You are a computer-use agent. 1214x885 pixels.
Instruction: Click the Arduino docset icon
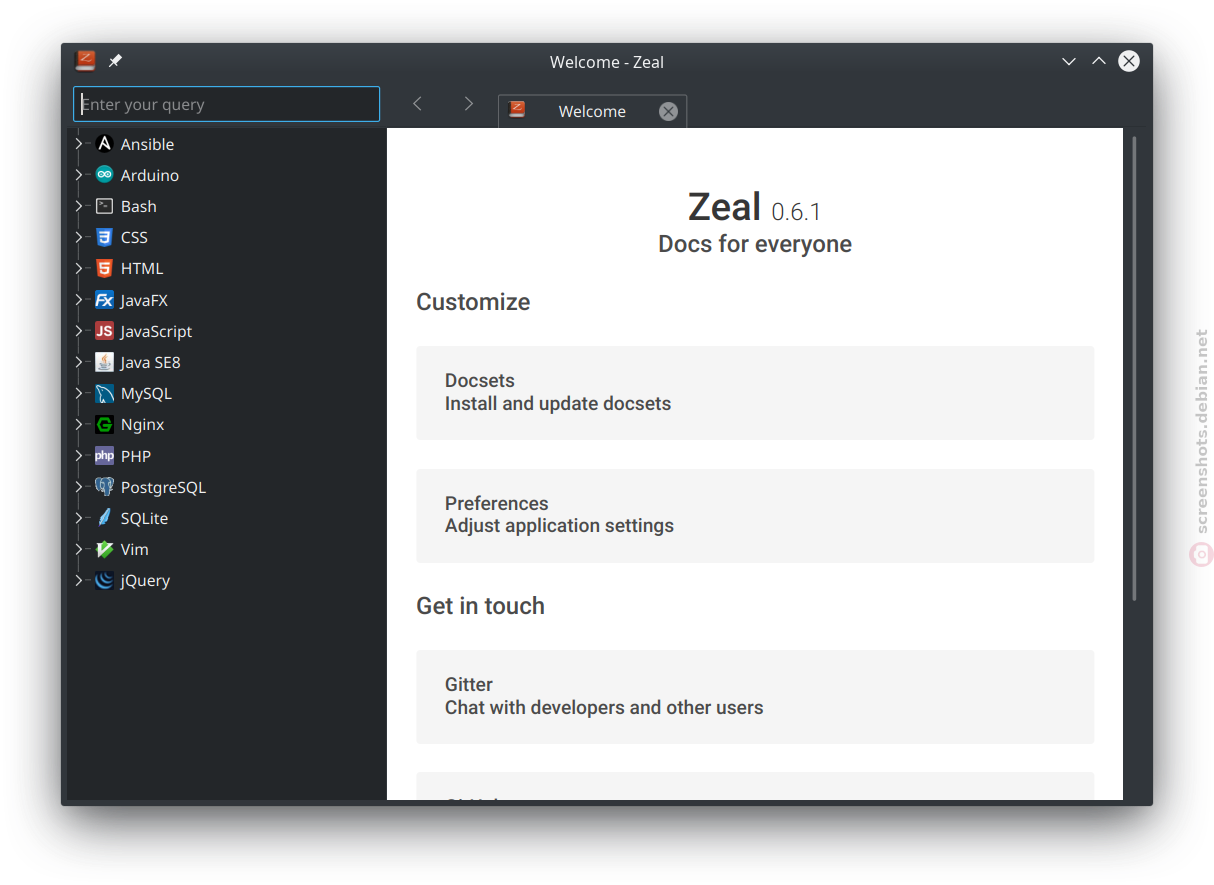pyautogui.click(x=104, y=175)
